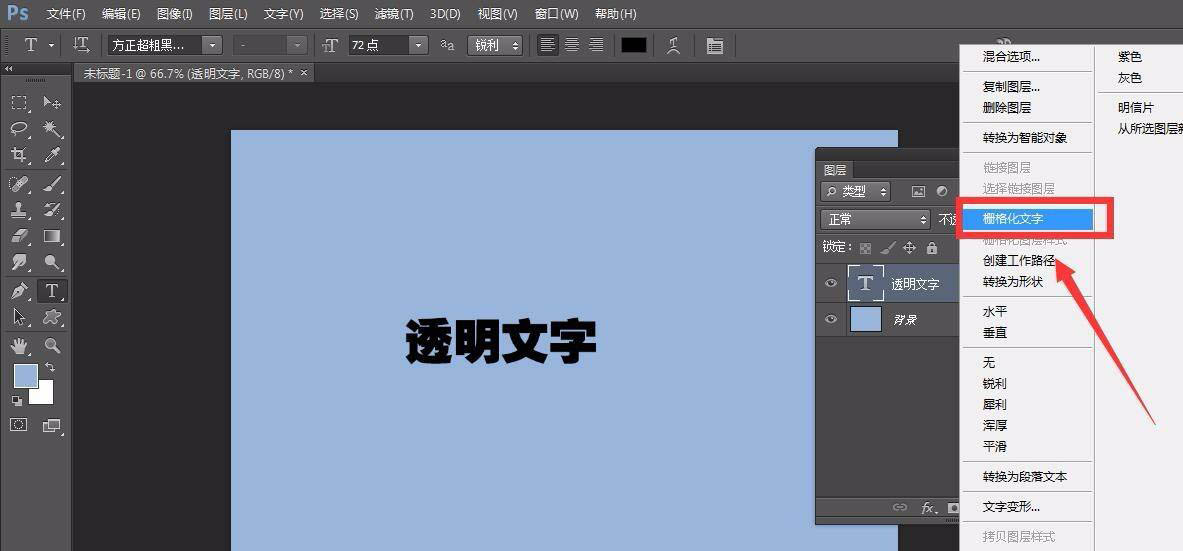
Task: Click the white background color swatch
Action: [45, 395]
